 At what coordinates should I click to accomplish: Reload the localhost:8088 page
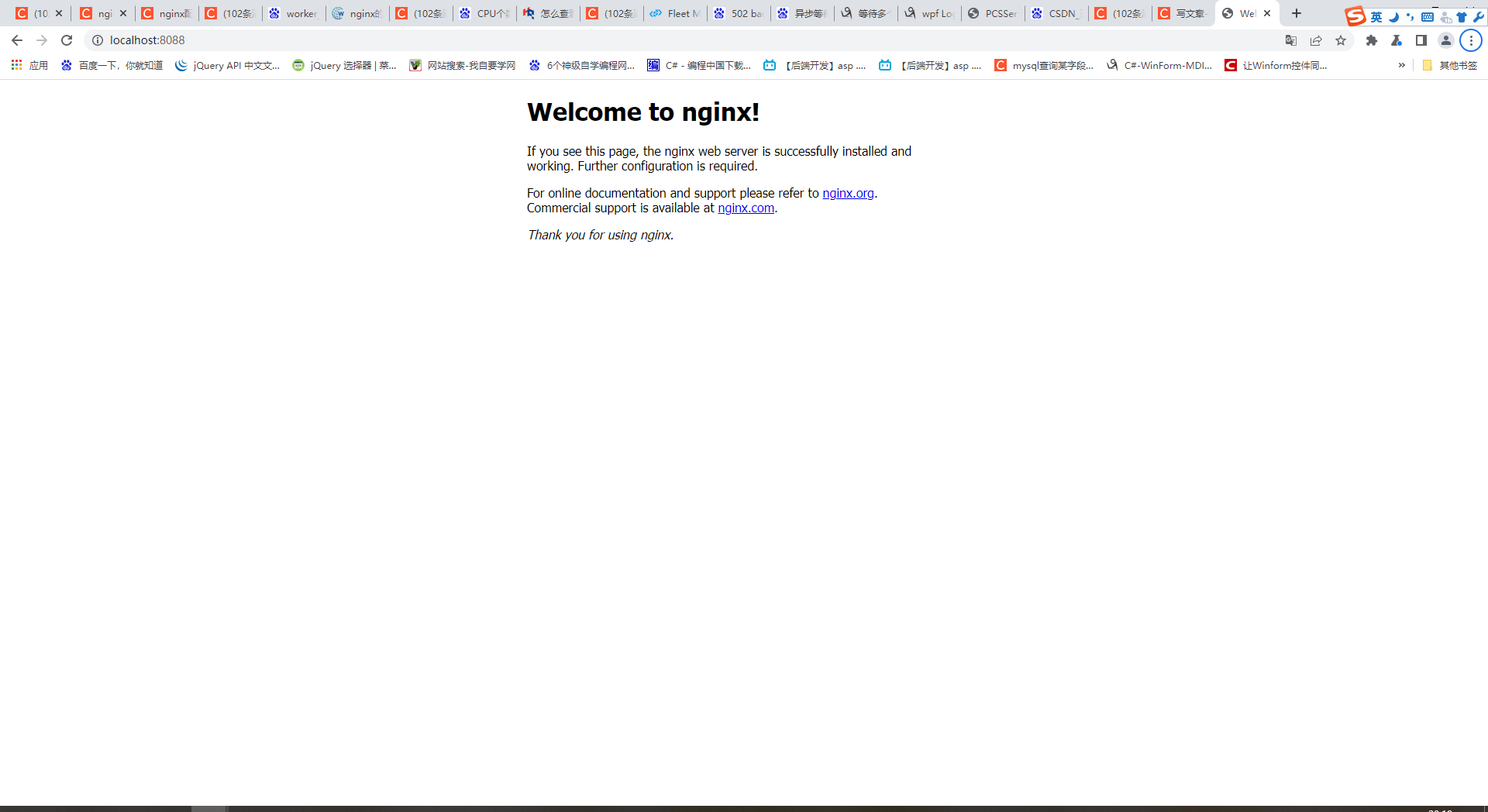tap(67, 40)
